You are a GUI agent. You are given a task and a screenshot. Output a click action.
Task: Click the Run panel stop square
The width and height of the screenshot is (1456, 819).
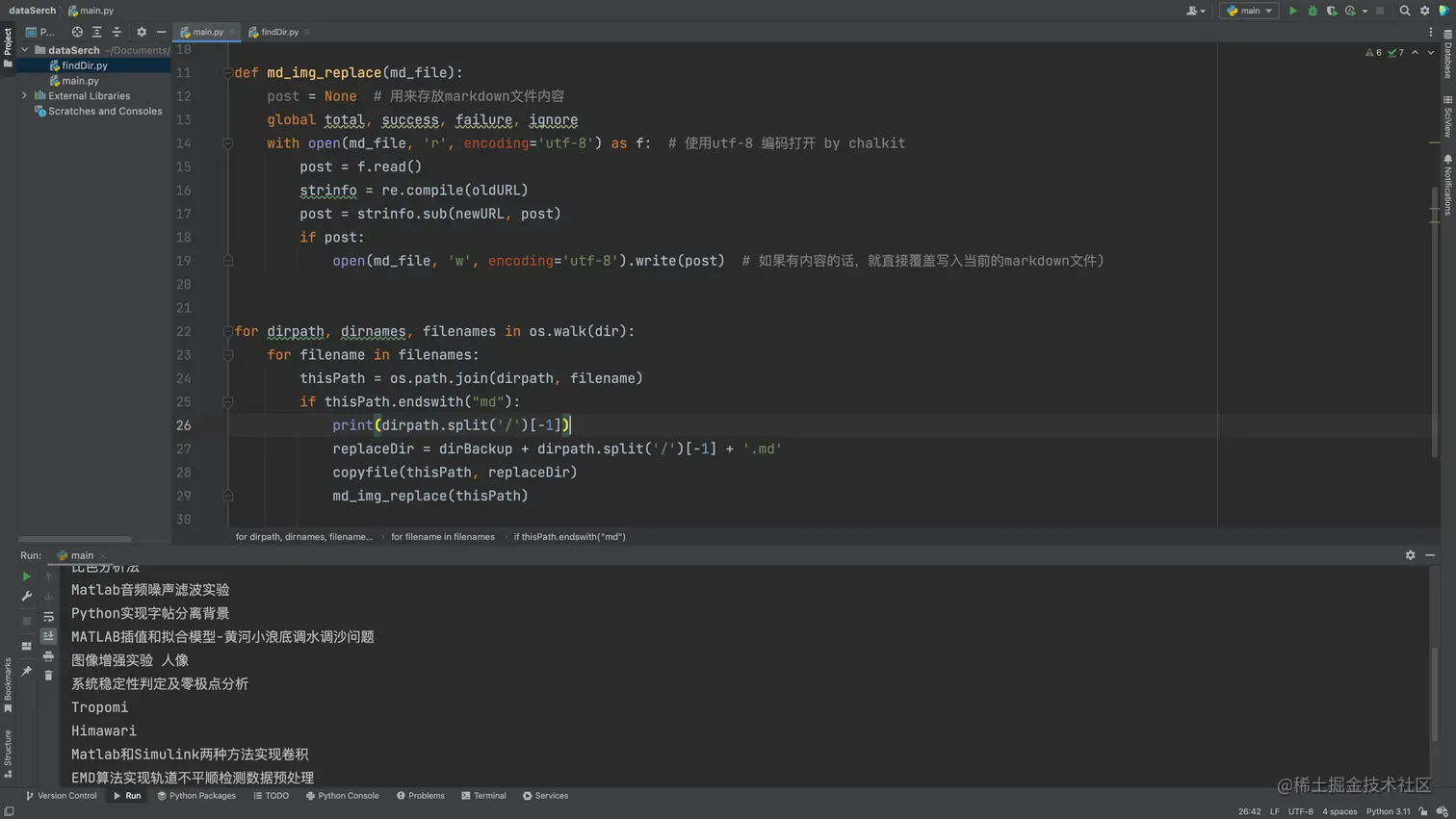pos(26,622)
